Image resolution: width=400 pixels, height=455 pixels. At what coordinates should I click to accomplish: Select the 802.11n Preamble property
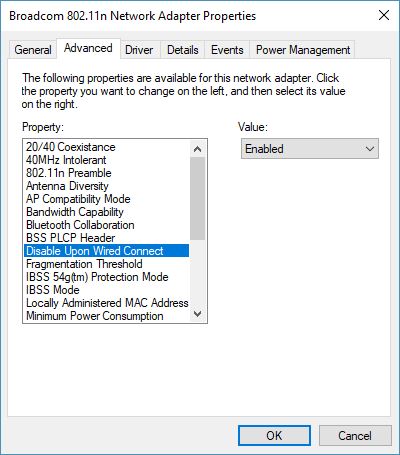pos(106,173)
